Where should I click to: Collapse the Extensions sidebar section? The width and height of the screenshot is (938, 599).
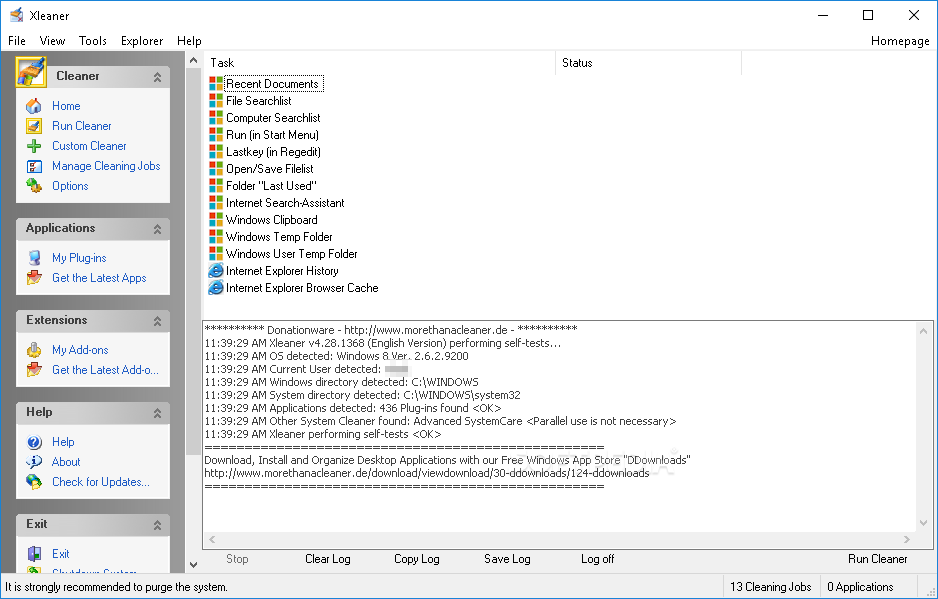click(157, 321)
